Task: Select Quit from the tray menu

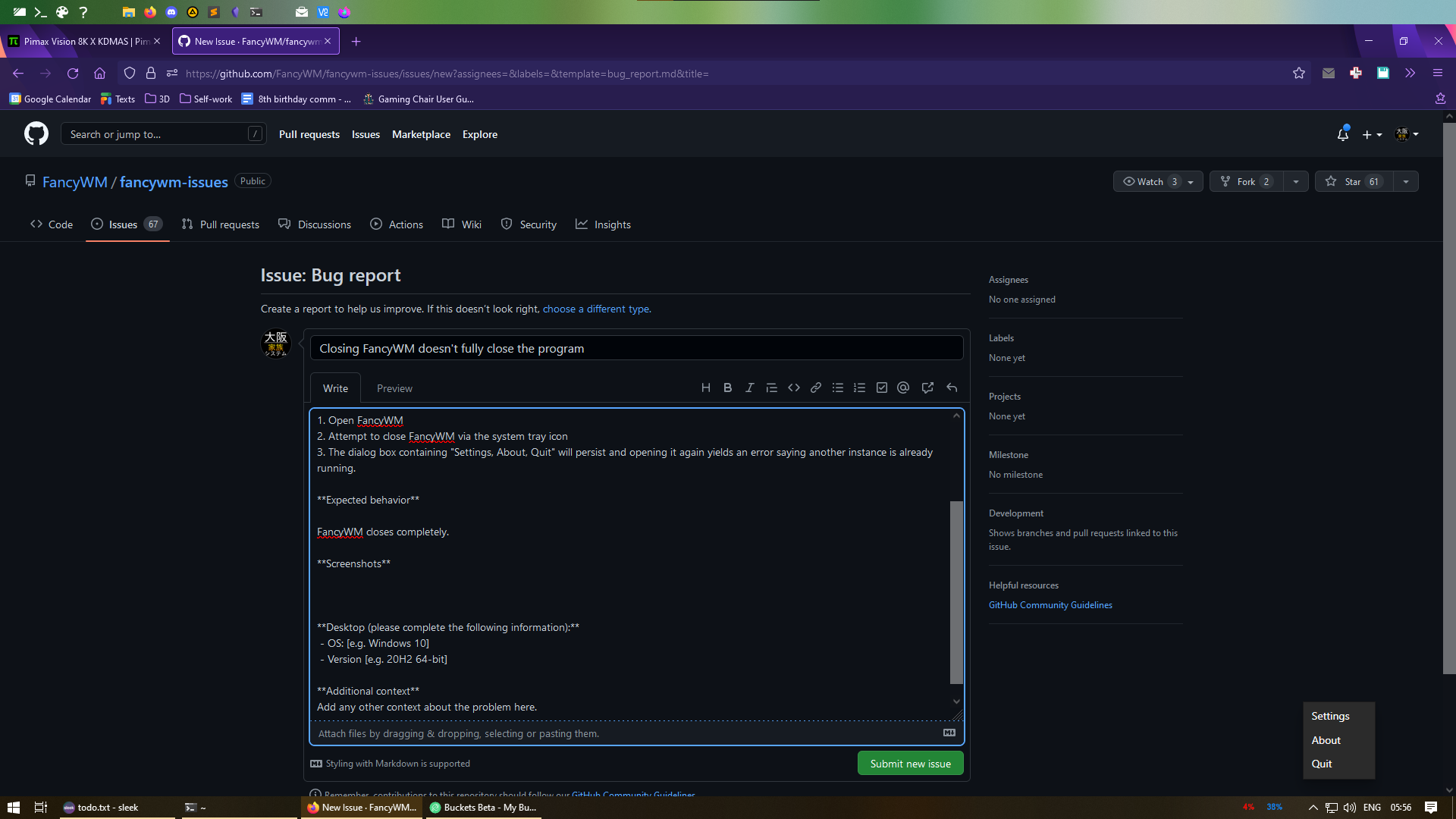Action: 1321,764
